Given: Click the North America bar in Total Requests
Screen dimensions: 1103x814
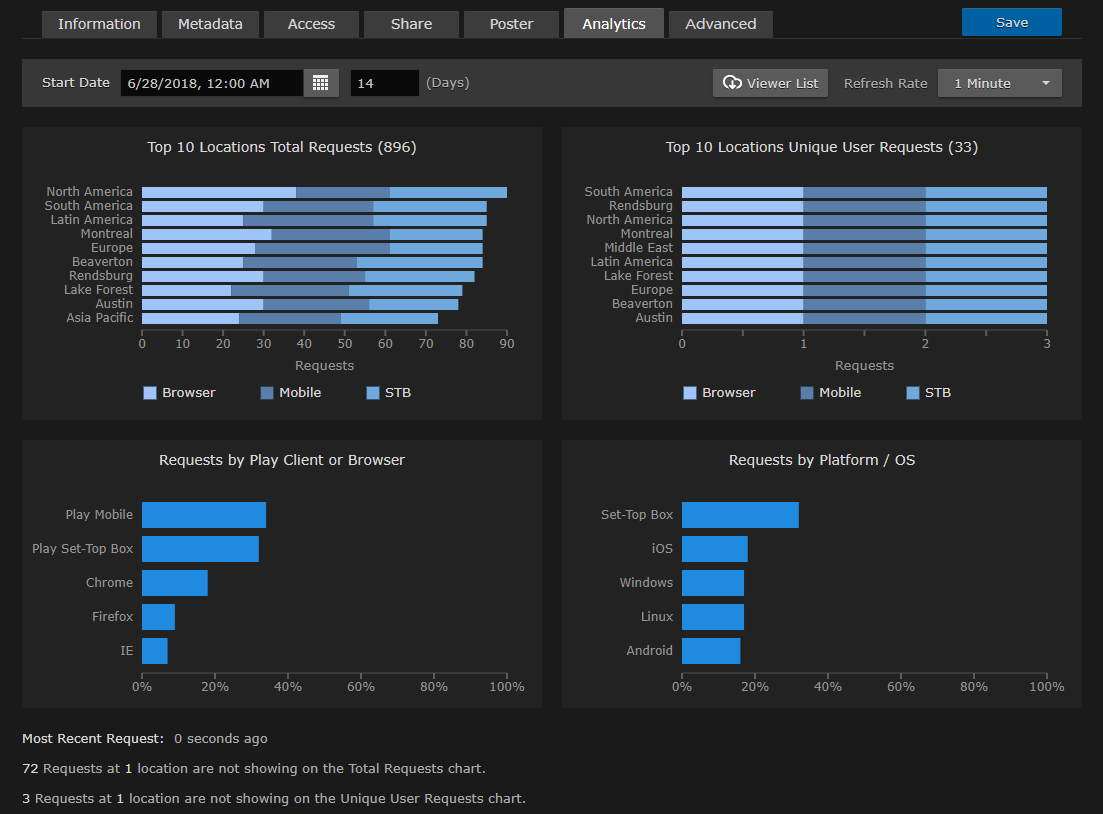Looking at the screenshot, I should [320, 191].
